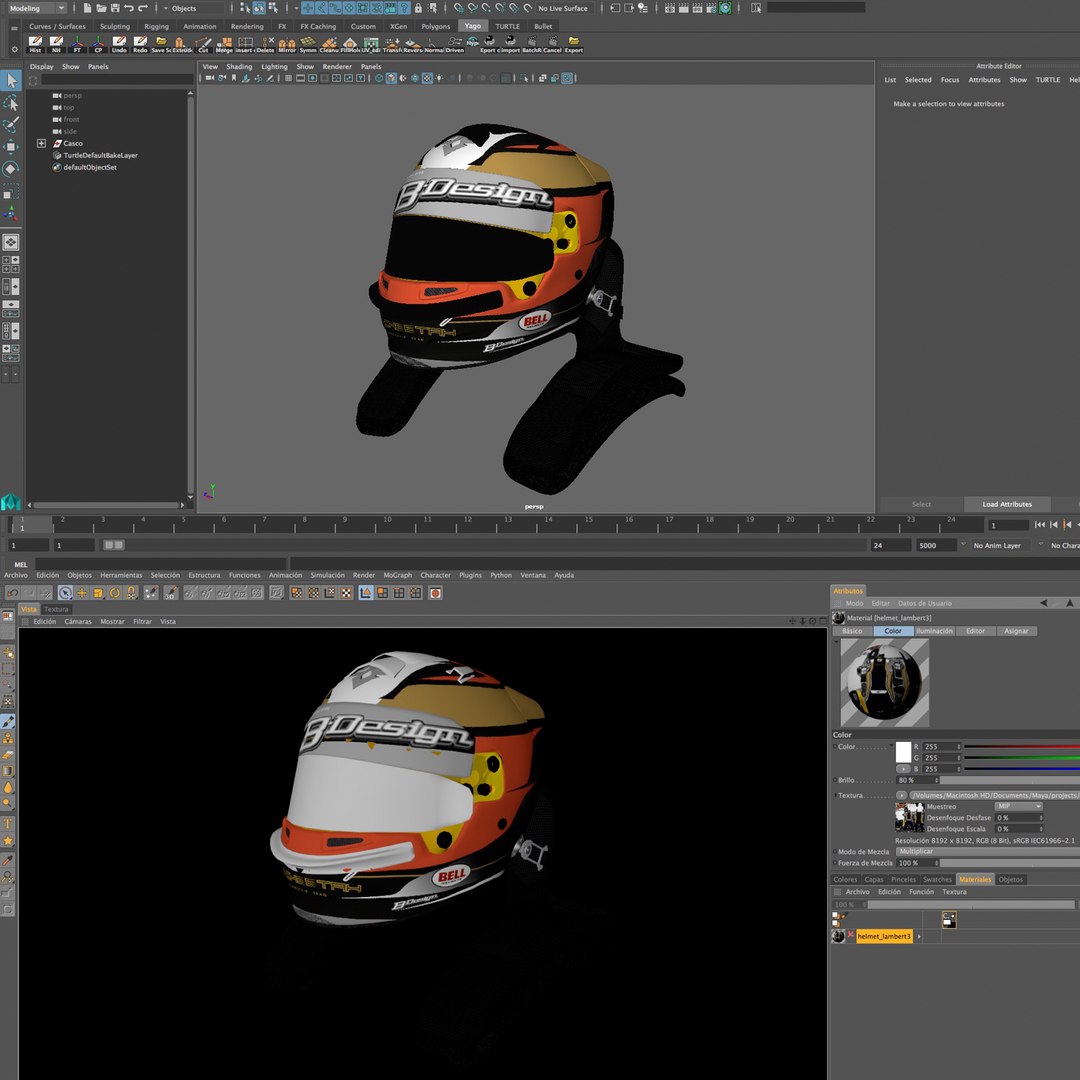Switch to the TURTLE shelf tab
Image resolution: width=1080 pixels, height=1080 pixels.
click(x=508, y=26)
